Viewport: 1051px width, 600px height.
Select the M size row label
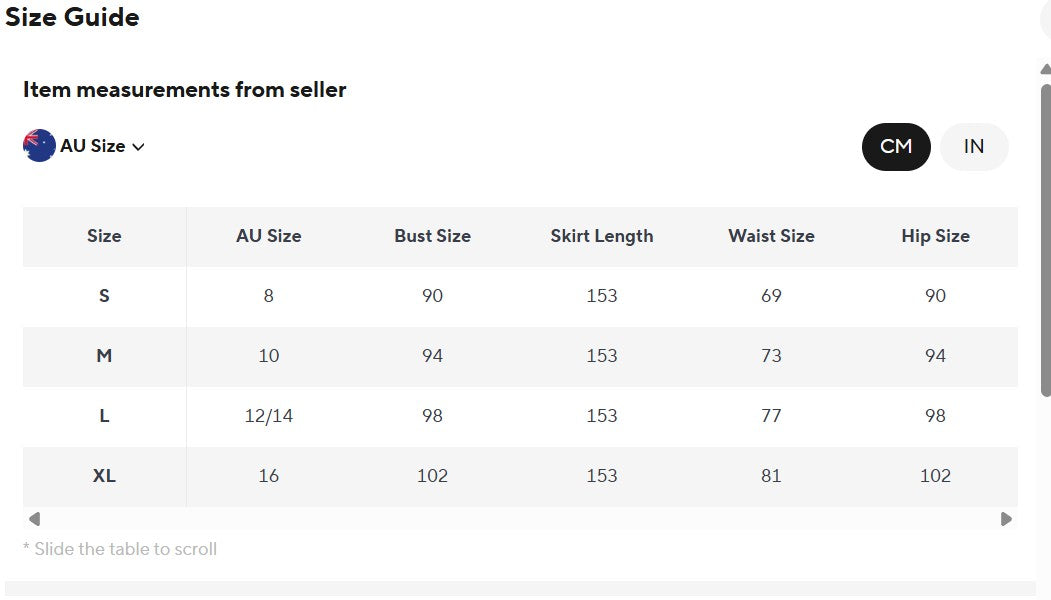click(x=104, y=355)
